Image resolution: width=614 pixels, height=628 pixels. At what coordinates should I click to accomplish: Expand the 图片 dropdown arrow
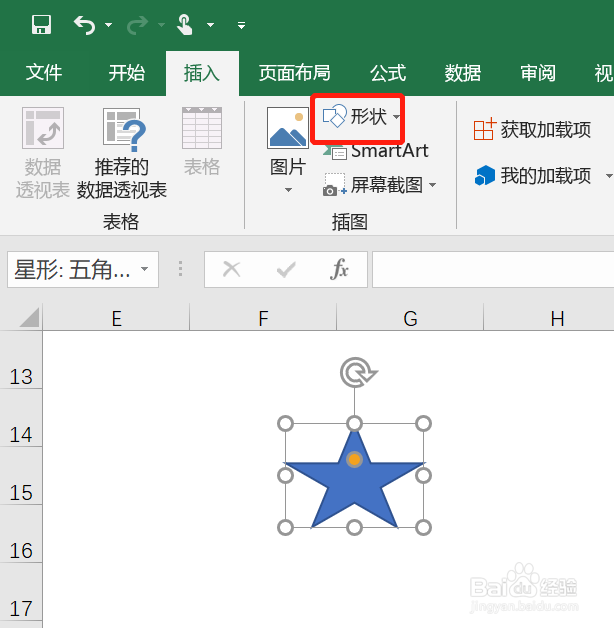tap(288, 190)
